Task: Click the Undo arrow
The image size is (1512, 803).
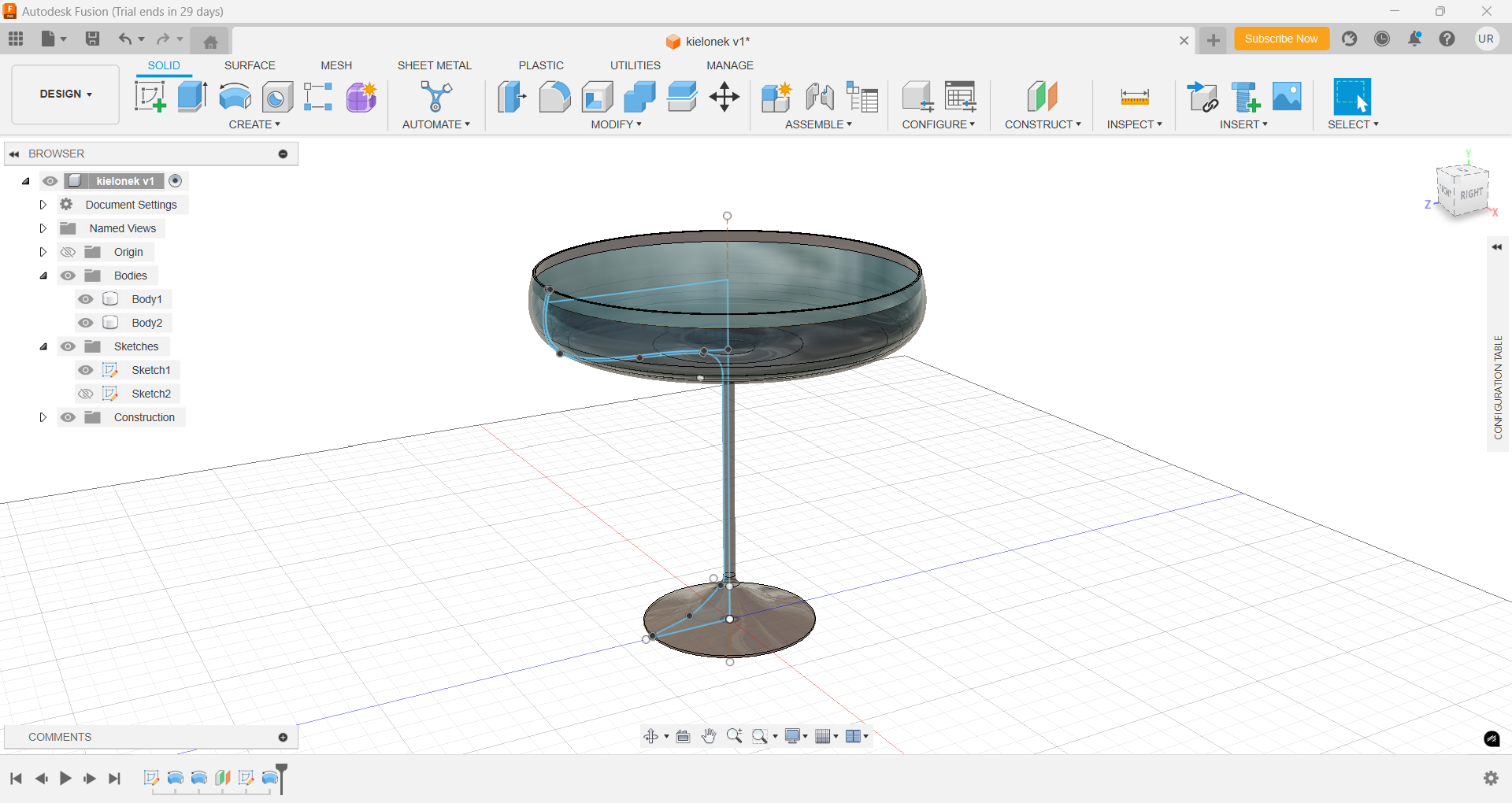Action: point(125,39)
